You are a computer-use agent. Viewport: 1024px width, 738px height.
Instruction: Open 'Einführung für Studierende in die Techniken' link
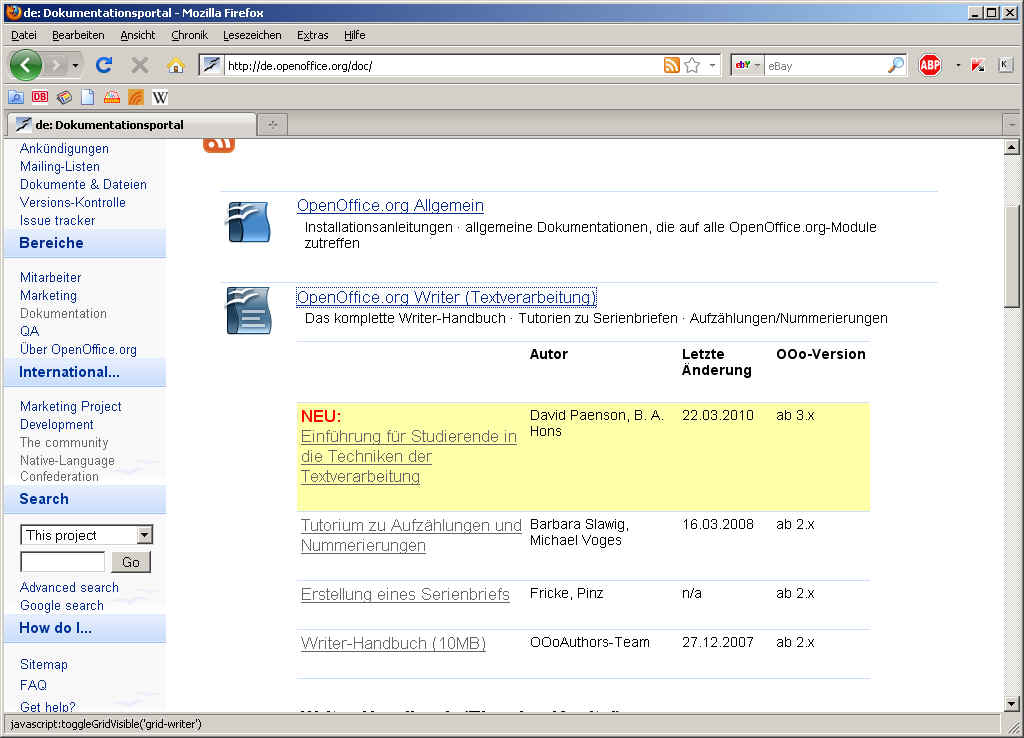(409, 456)
